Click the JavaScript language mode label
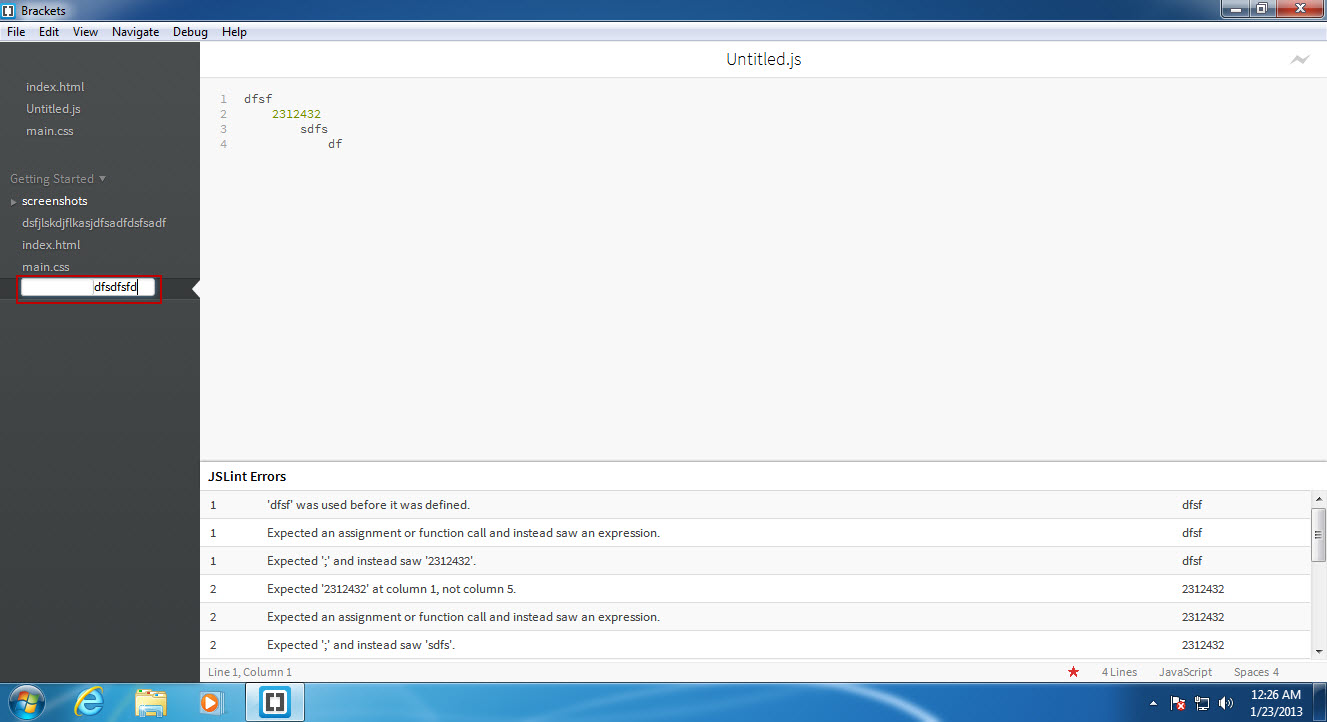 pos(1185,672)
